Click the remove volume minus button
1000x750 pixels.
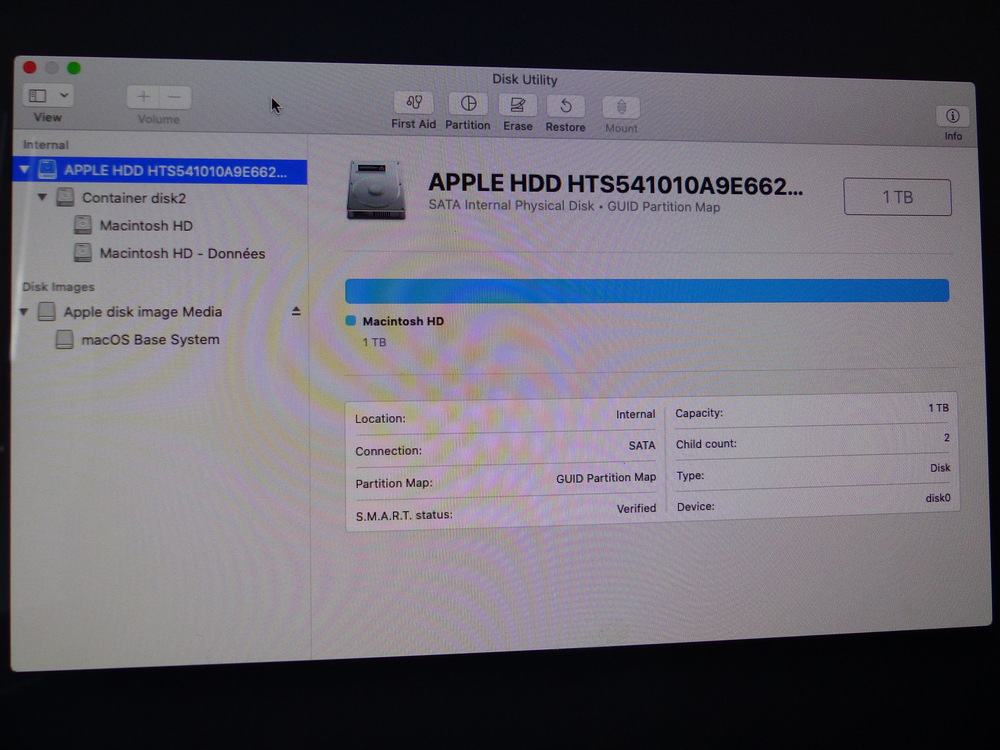175,98
